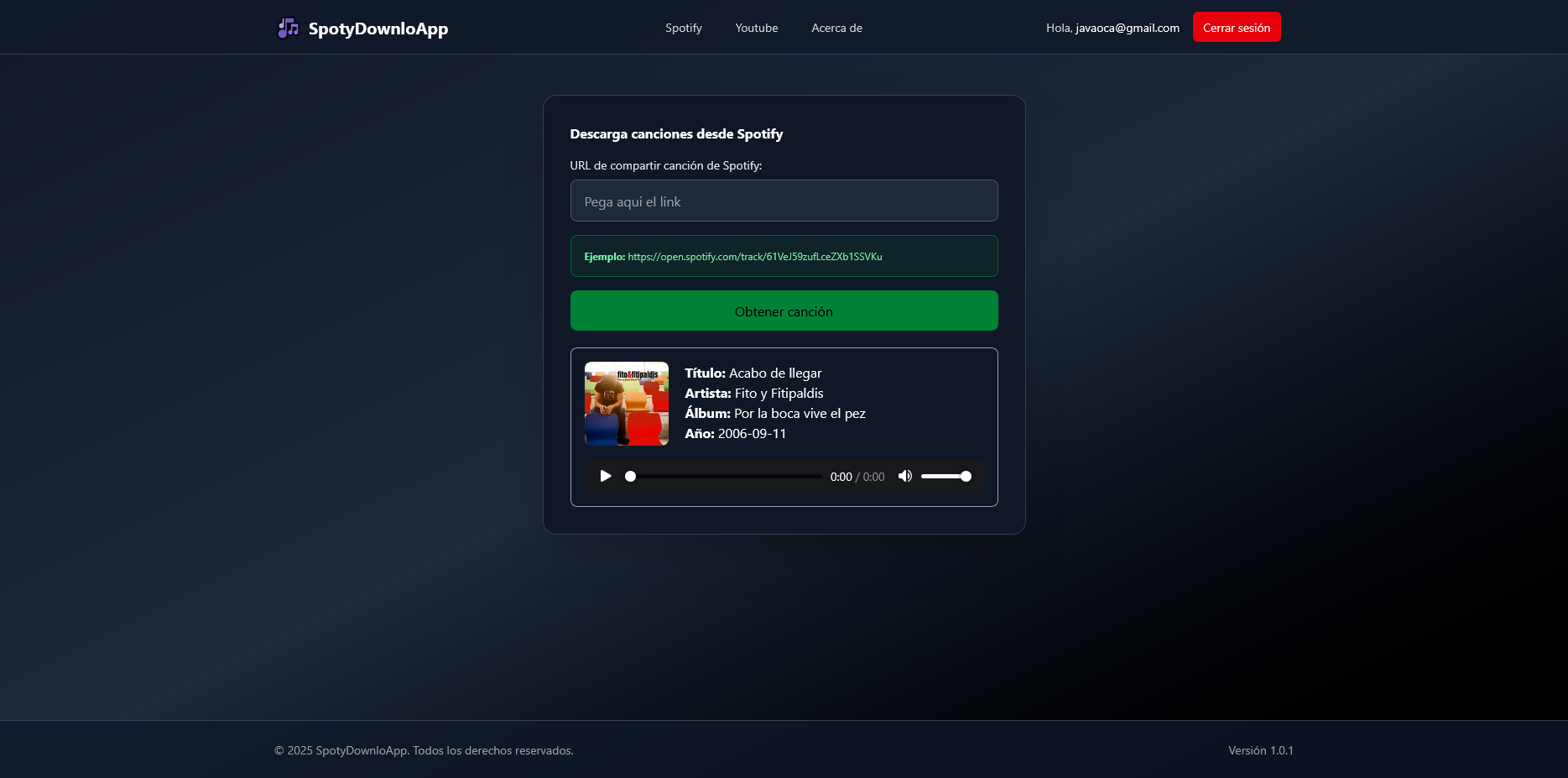Image resolution: width=1568 pixels, height=778 pixels.
Task: Click the Álbum: Por la boca vive el pez text
Action: pyautogui.click(x=775, y=413)
